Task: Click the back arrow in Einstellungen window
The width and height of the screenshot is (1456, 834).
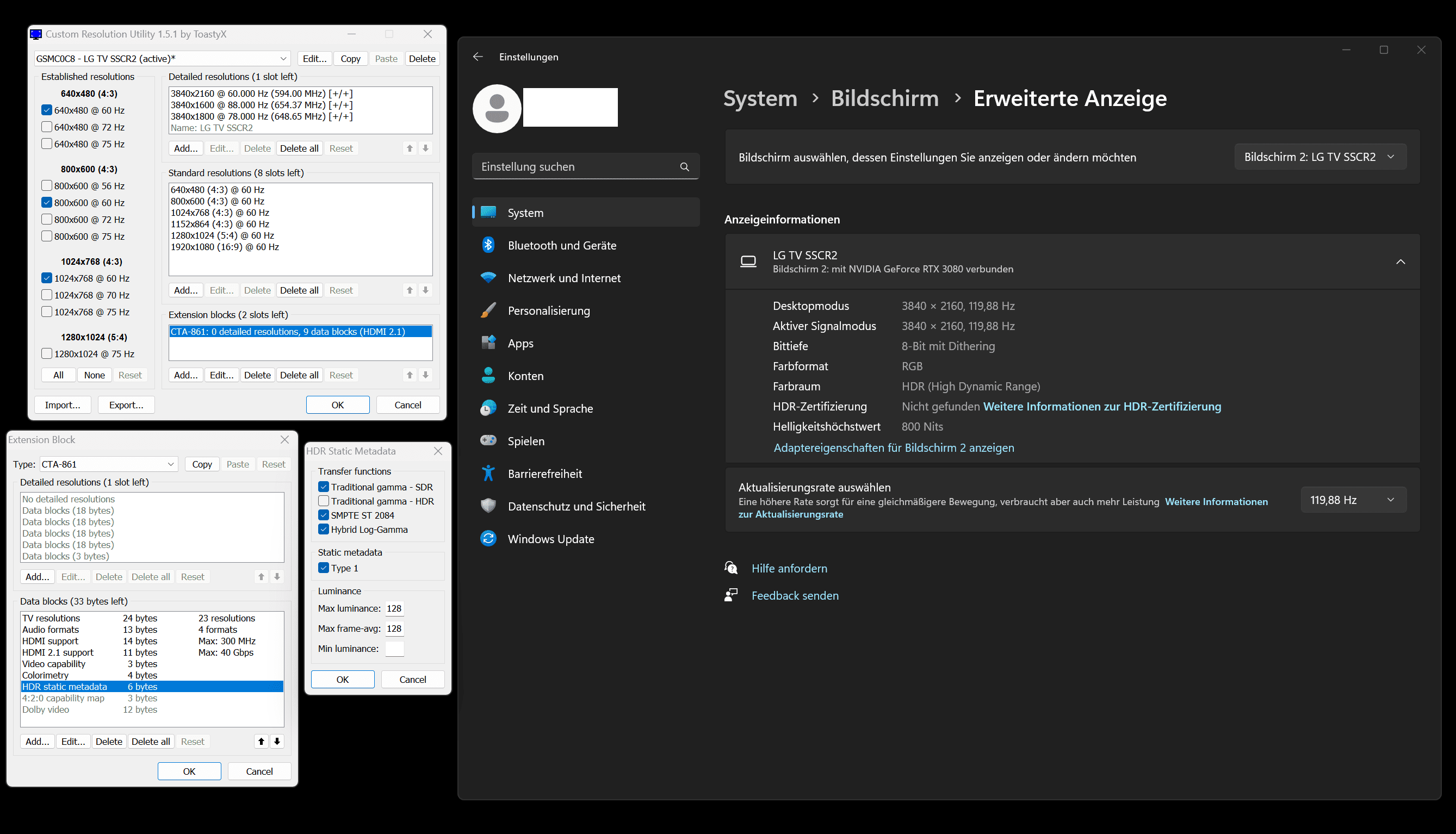Action: 478,57
